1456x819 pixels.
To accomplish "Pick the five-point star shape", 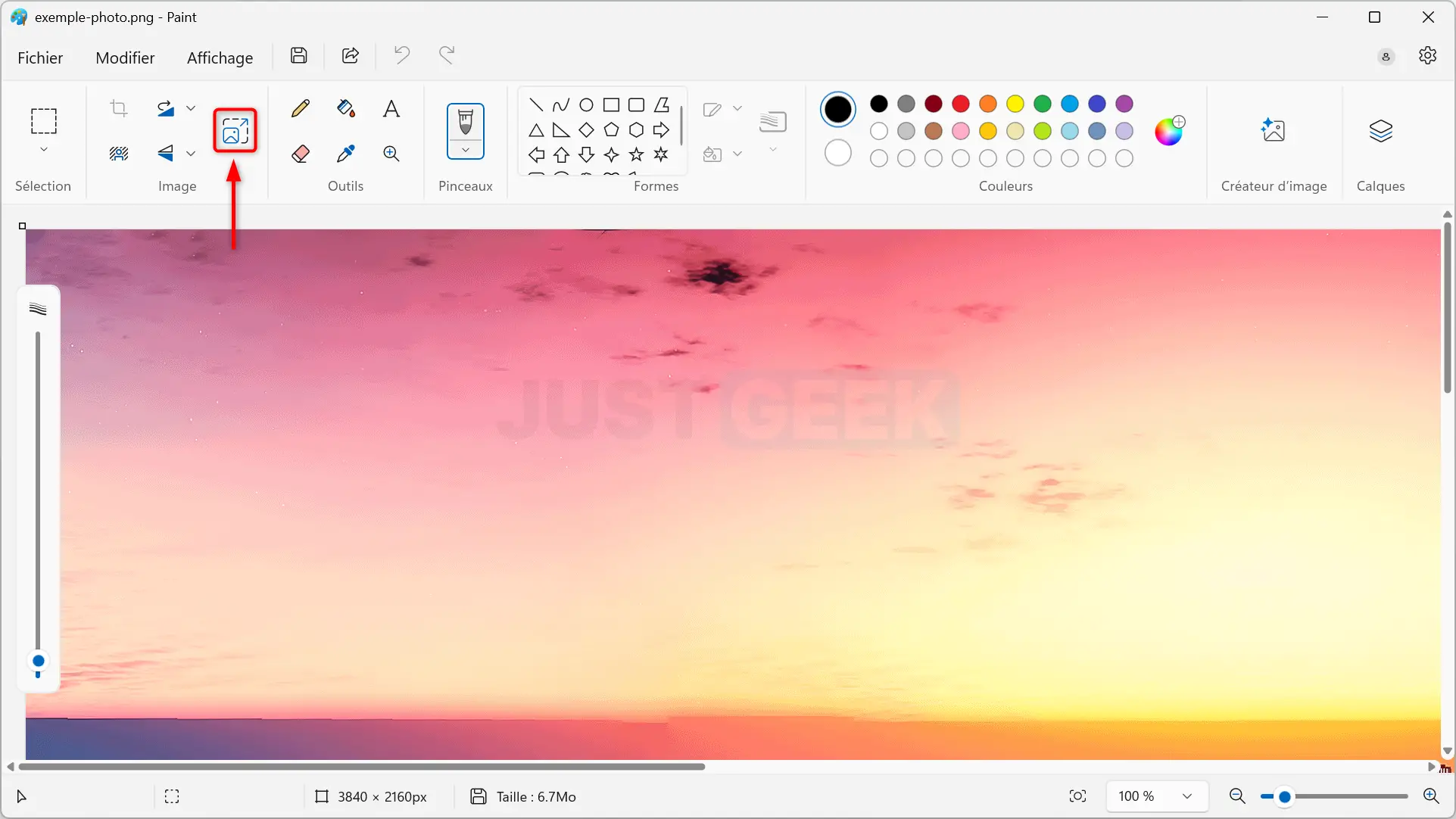I will 636,155.
